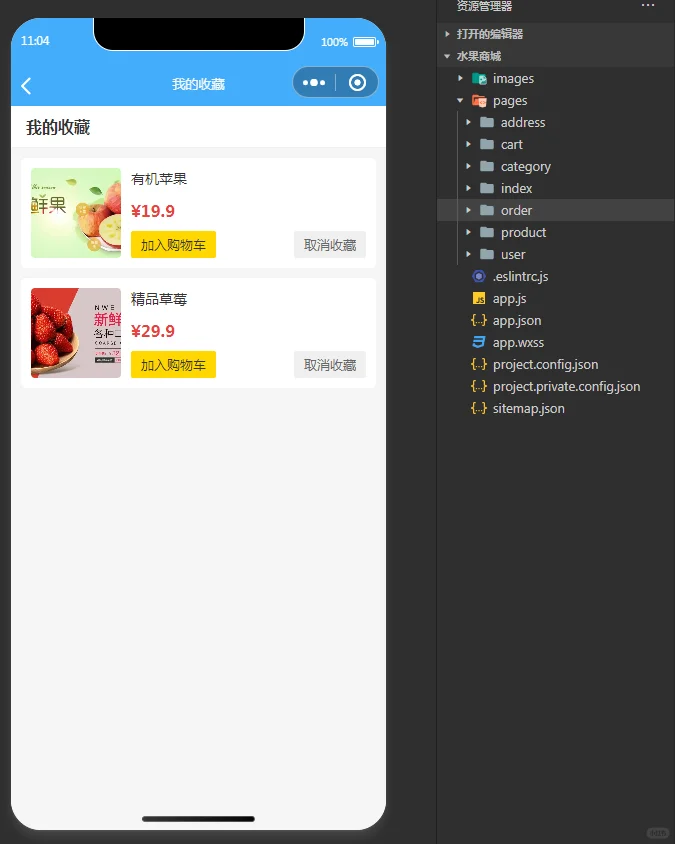Open the strawberry product thumbnail
Viewport: 675px width, 844px height.
pos(76,333)
